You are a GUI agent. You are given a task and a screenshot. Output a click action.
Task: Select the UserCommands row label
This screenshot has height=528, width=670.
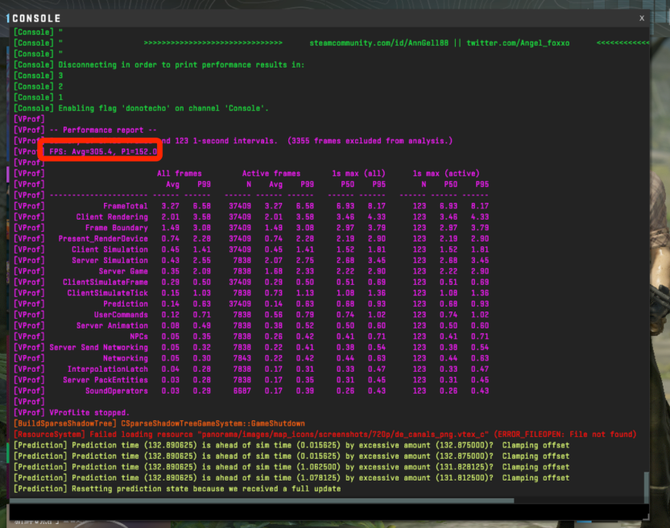pyautogui.click(x=120, y=314)
